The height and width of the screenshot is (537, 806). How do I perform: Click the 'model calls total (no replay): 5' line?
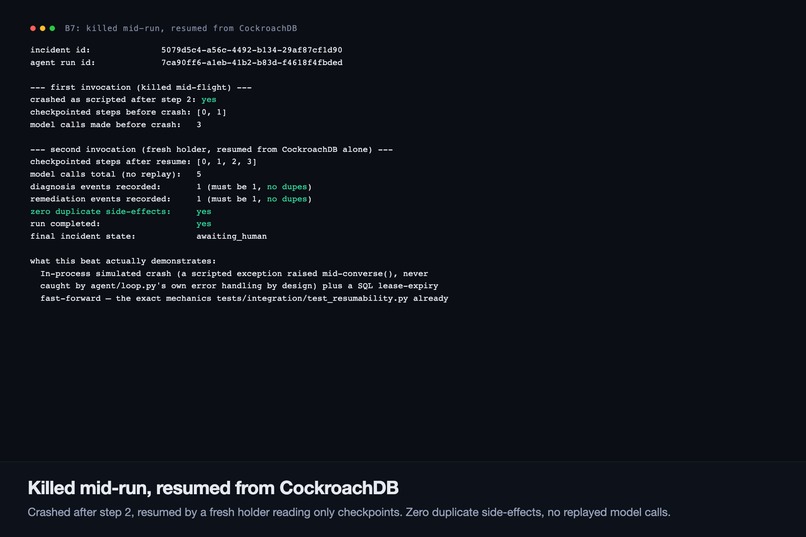click(116, 174)
